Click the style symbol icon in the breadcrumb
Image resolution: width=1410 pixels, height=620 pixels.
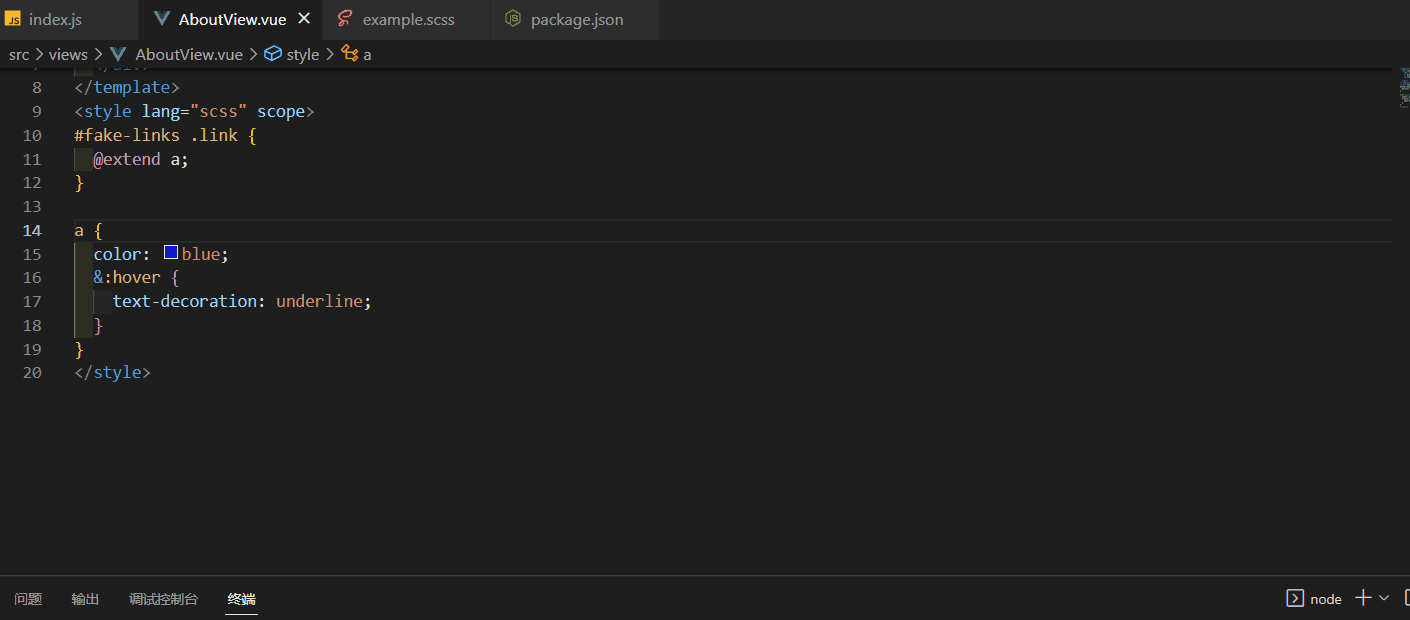coord(274,54)
